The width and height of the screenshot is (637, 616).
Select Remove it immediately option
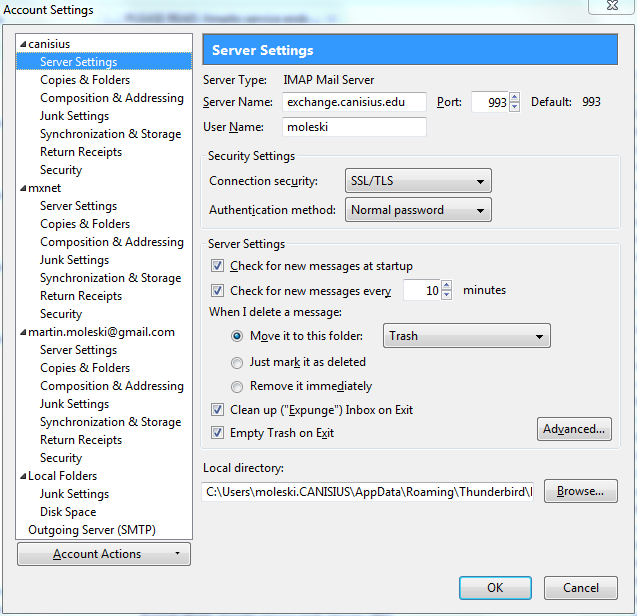pos(237,386)
